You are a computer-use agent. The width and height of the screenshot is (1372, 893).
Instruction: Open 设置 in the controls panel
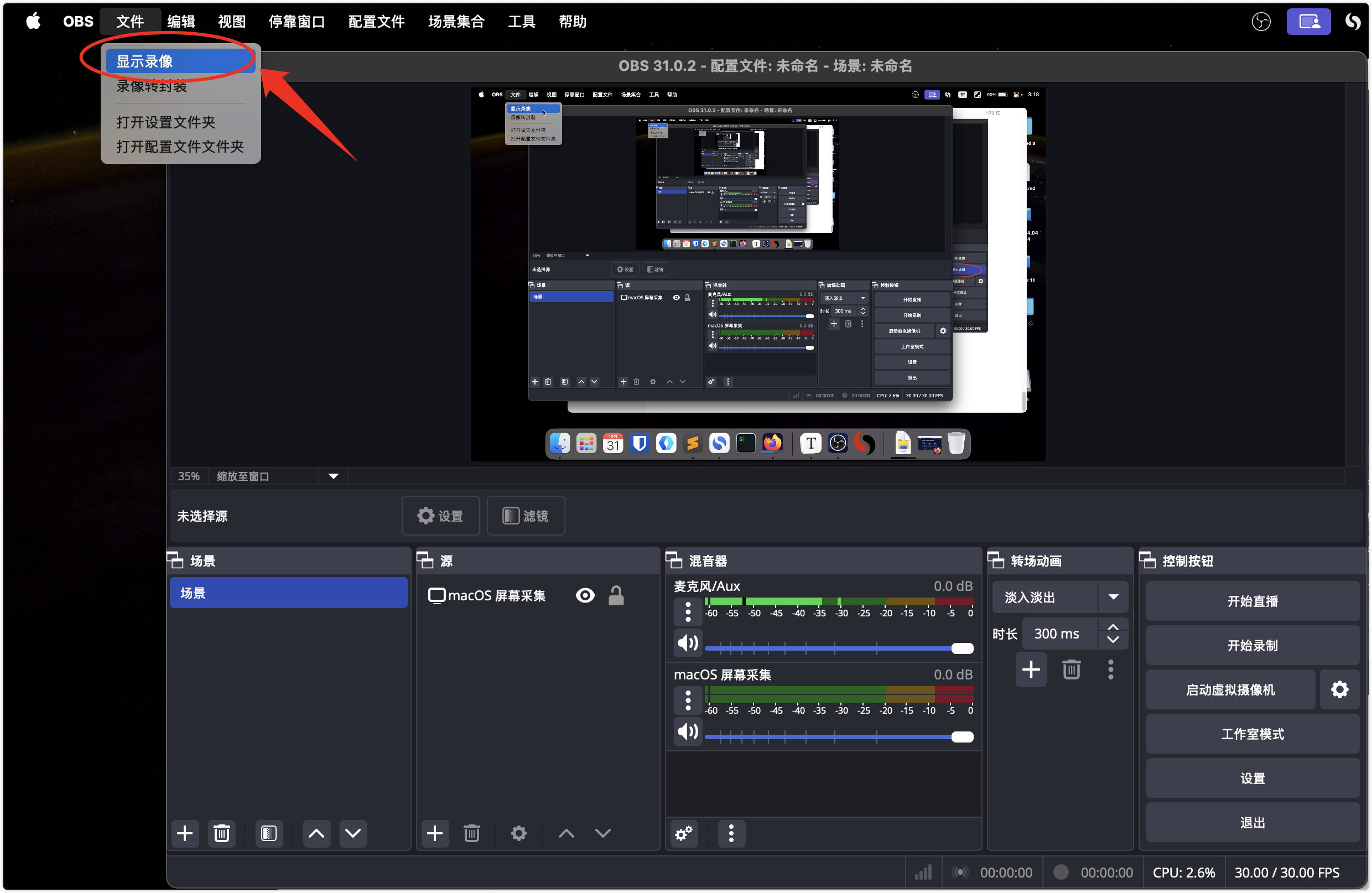1252,778
